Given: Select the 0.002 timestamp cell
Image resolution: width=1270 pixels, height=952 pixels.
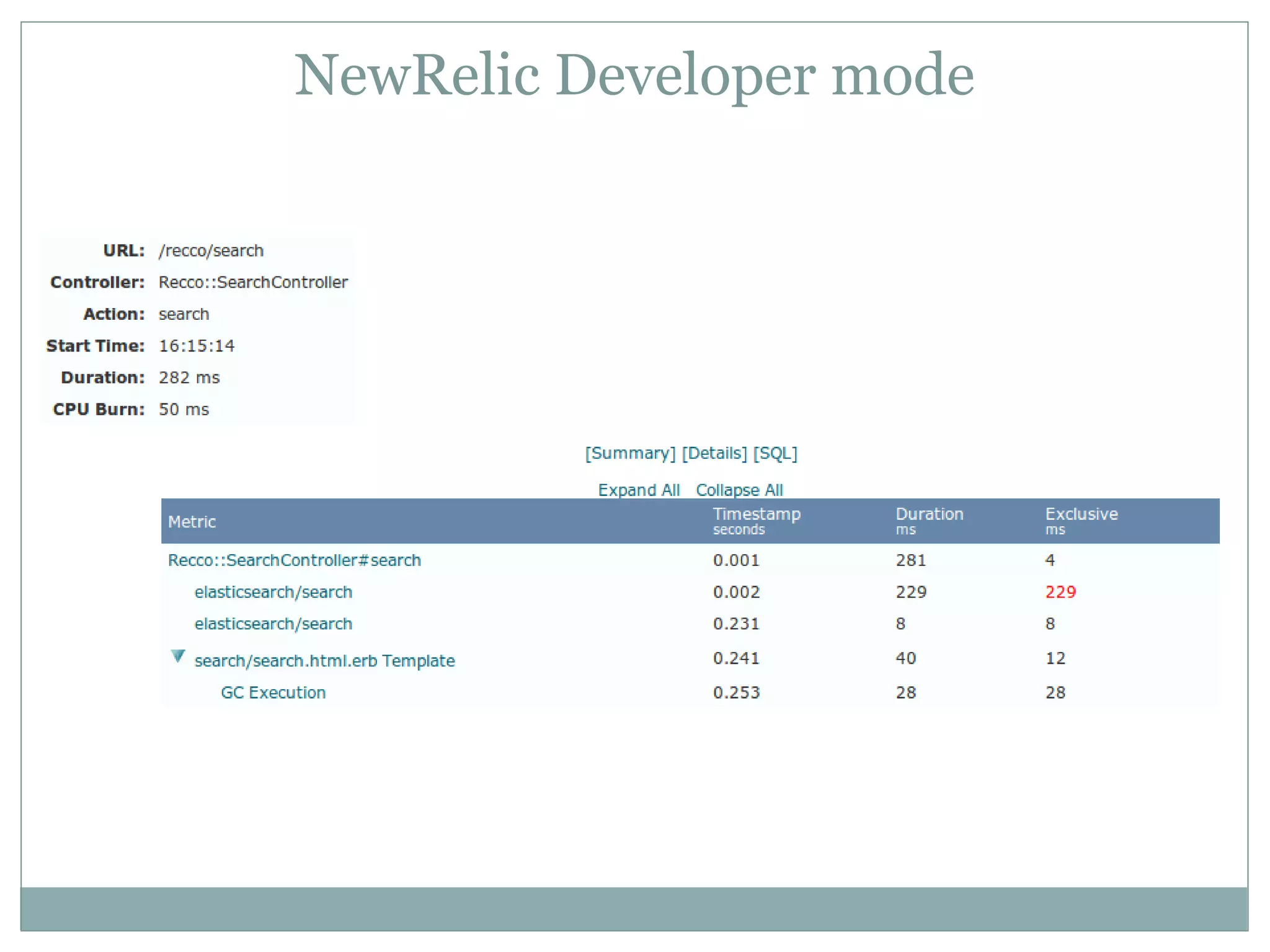Looking at the screenshot, I should coord(736,592).
